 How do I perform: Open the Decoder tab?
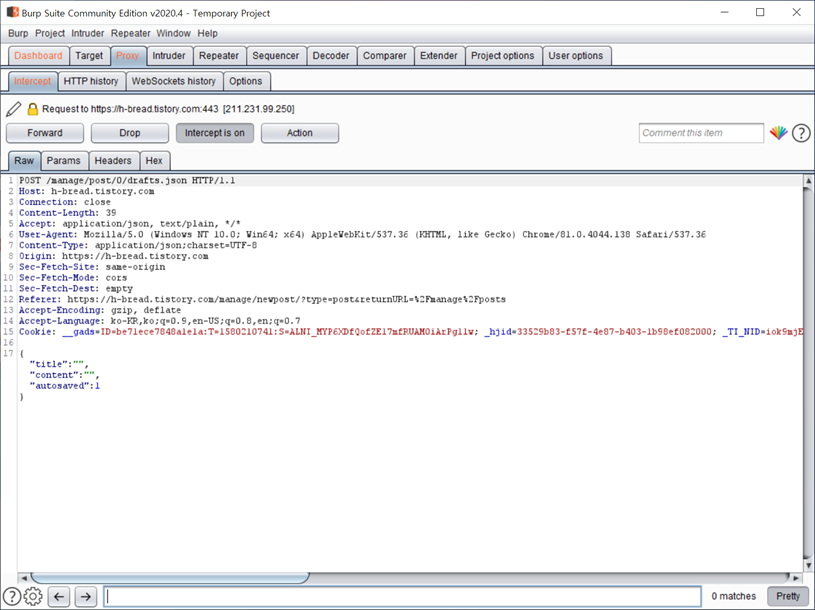click(331, 56)
